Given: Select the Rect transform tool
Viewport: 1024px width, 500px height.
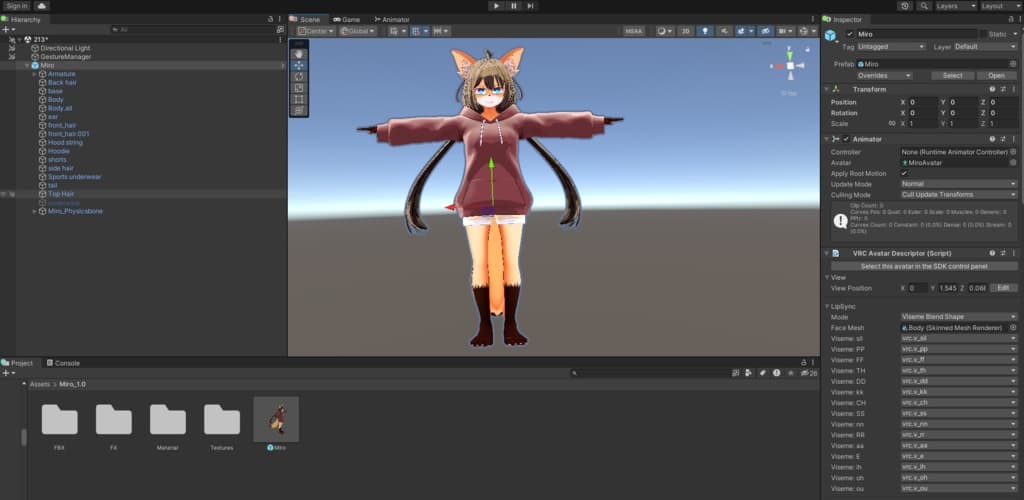Looking at the screenshot, I should coord(299,99).
